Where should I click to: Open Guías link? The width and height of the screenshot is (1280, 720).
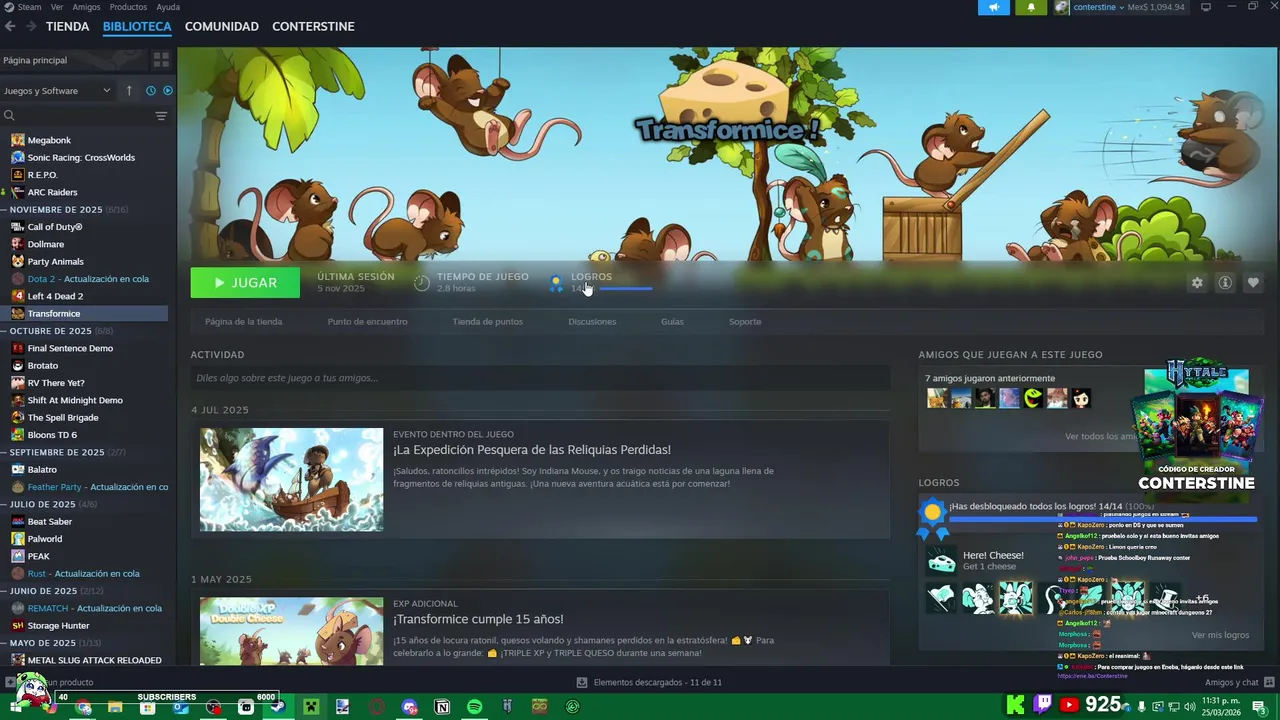[x=672, y=322]
